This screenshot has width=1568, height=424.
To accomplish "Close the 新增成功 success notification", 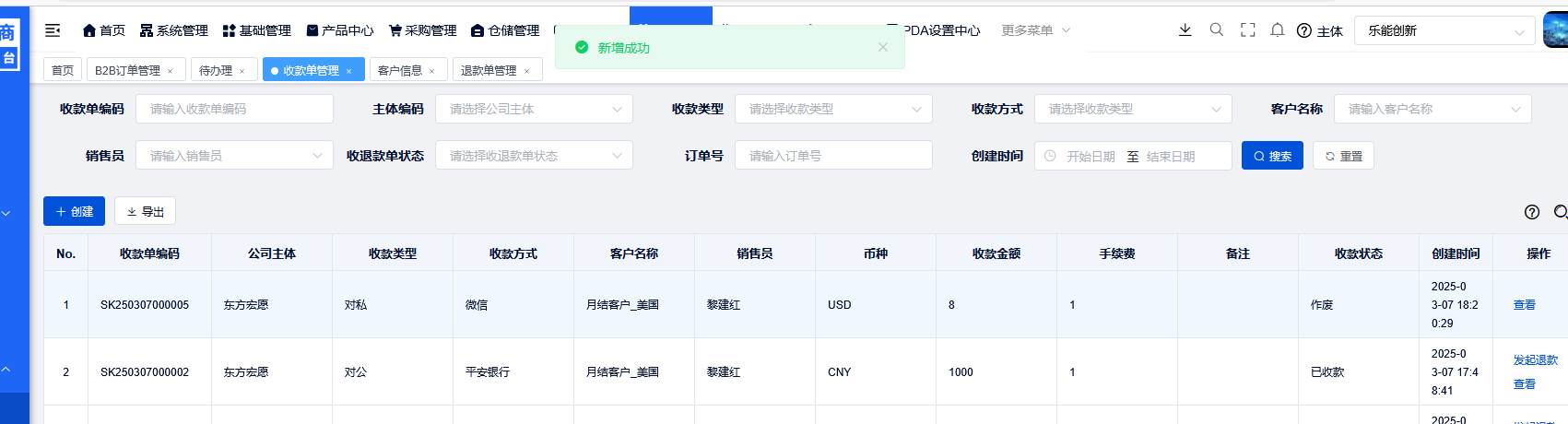I will point(882,47).
